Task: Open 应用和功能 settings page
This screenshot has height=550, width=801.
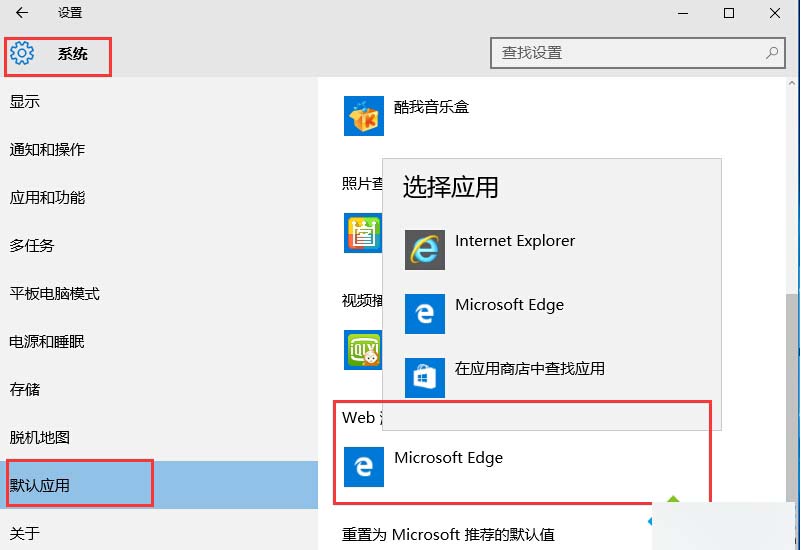Action: (x=158, y=198)
